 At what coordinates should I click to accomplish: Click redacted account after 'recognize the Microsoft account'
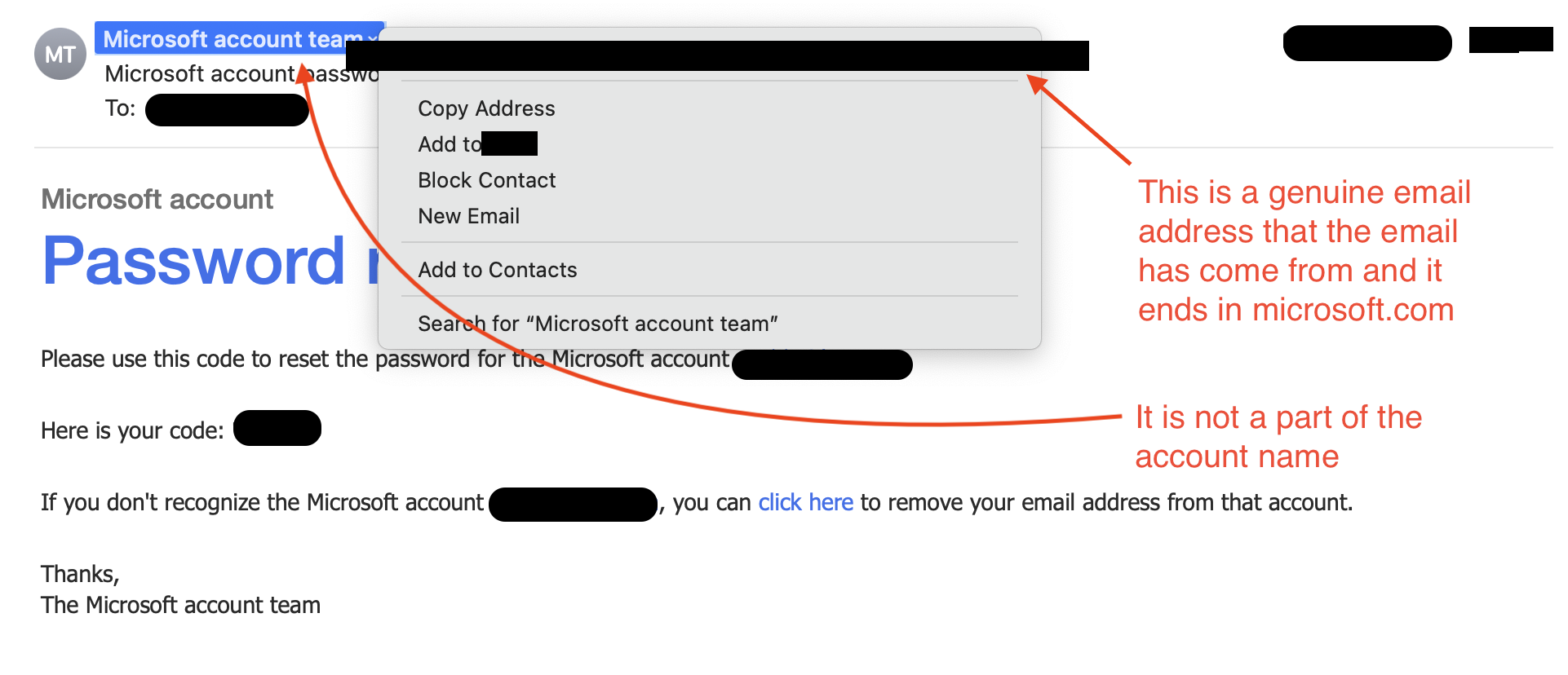pos(573,505)
